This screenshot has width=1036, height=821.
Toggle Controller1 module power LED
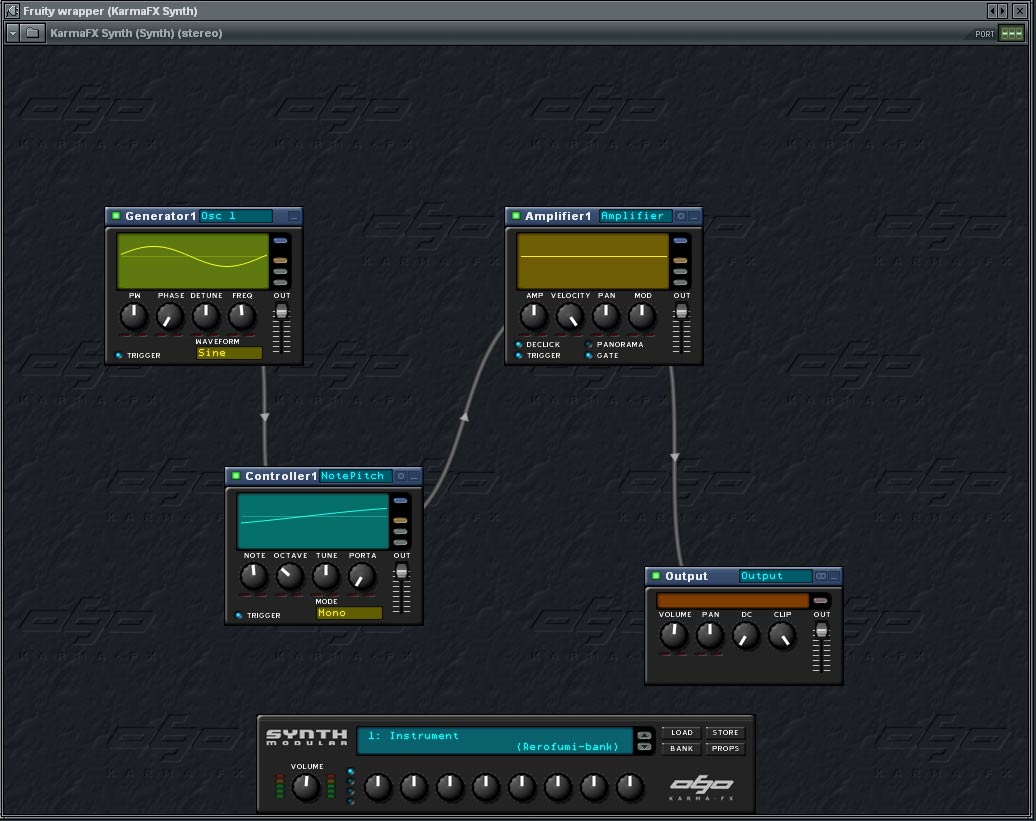click(236, 476)
